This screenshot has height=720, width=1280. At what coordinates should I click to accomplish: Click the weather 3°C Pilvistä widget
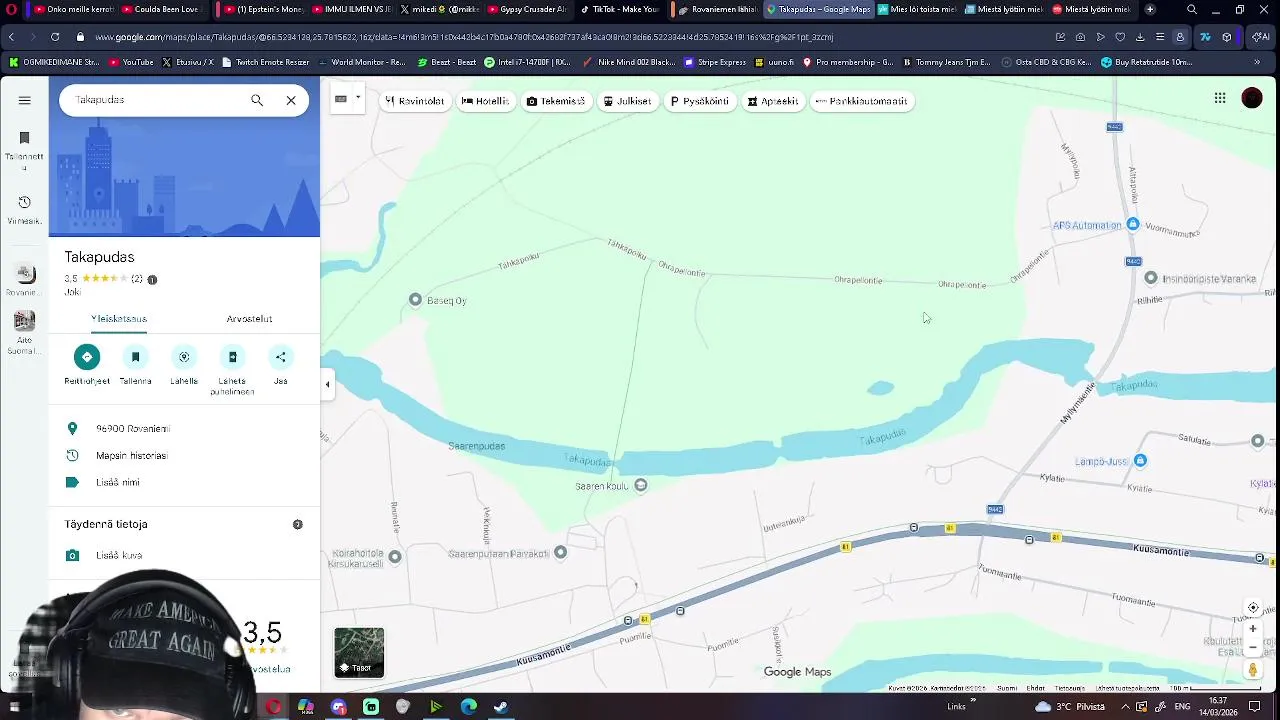coord(1070,707)
